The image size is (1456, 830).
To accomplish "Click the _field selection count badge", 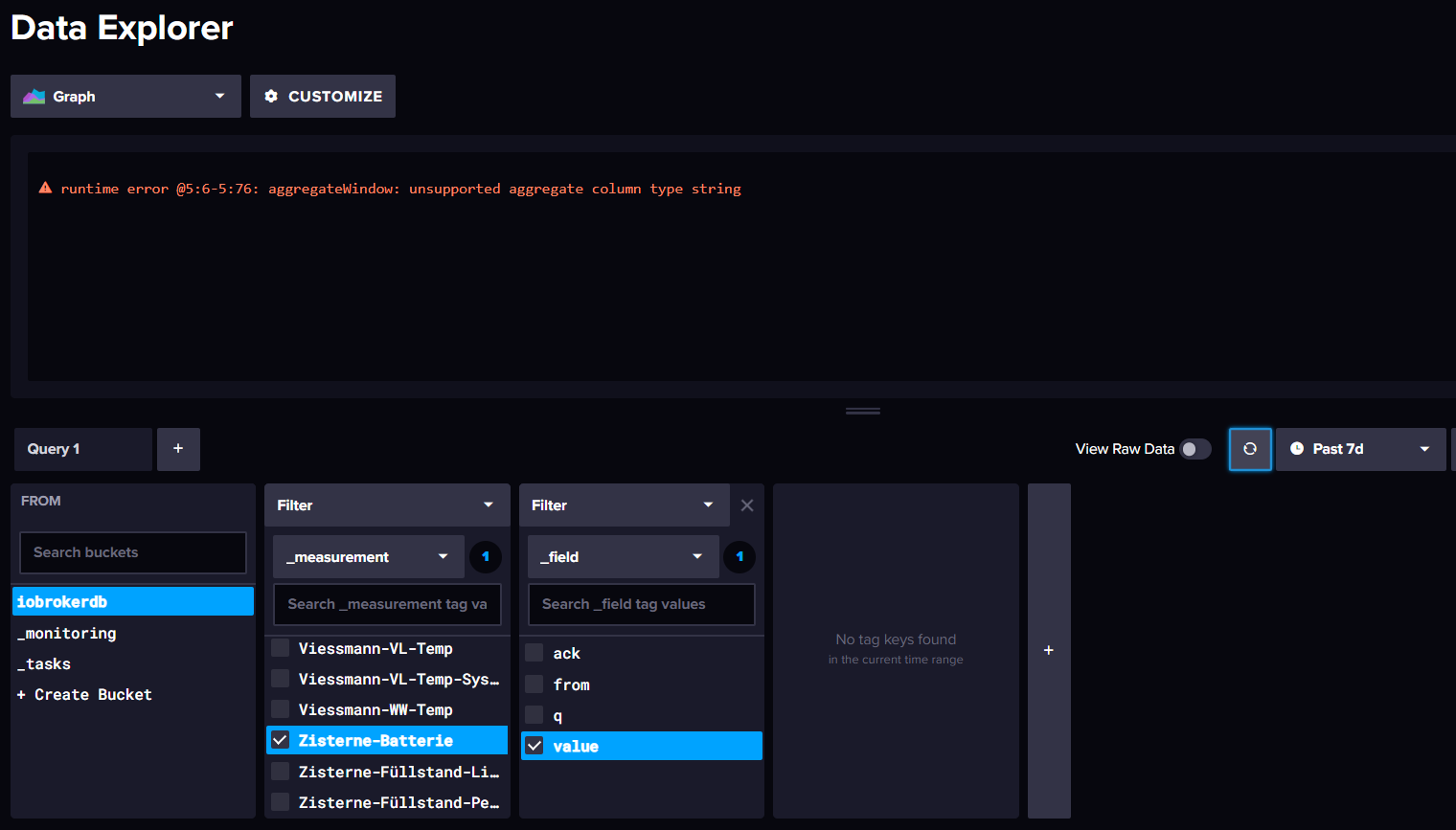I will 739,556.
